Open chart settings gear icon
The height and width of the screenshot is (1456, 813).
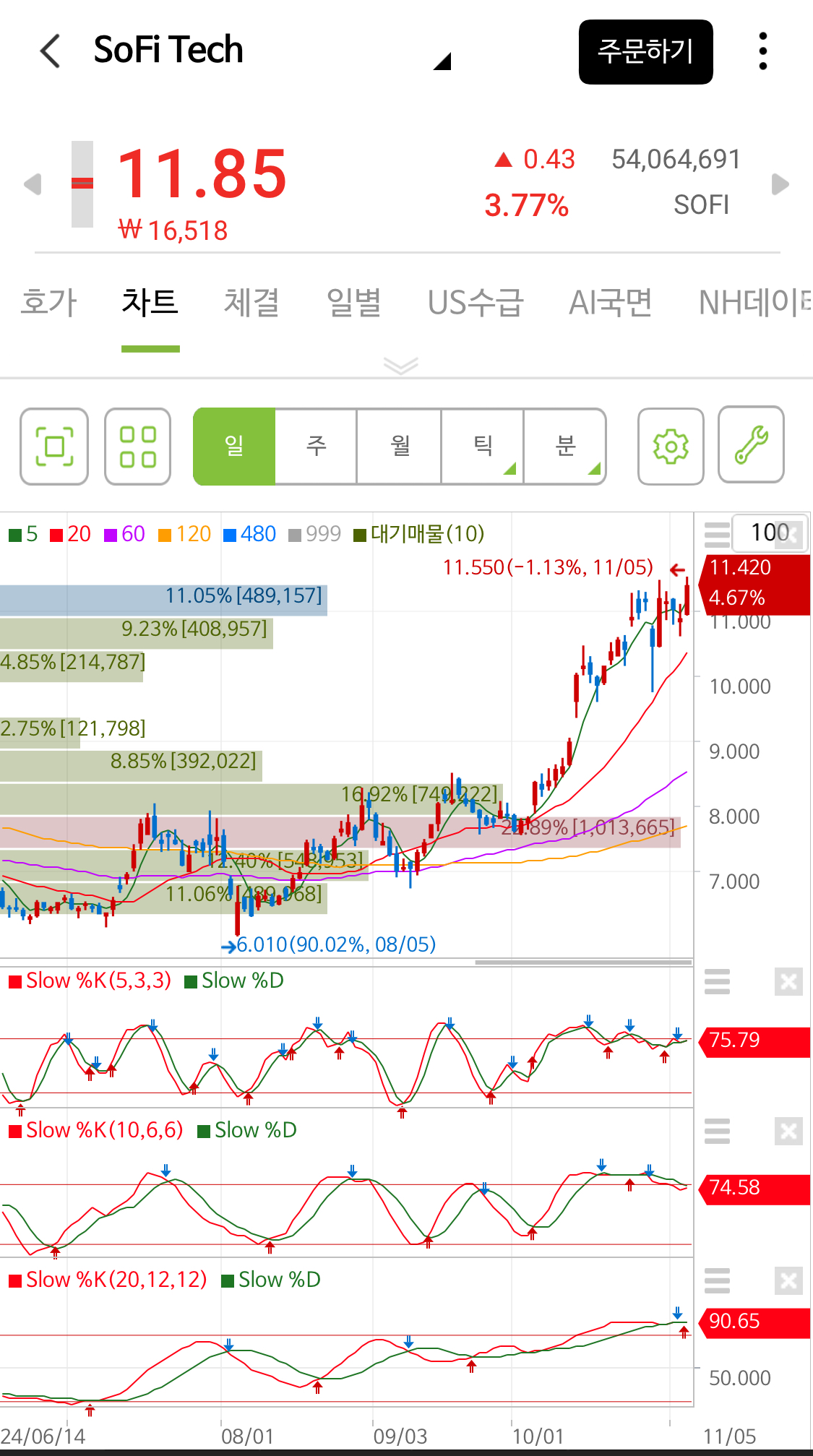[x=671, y=446]
